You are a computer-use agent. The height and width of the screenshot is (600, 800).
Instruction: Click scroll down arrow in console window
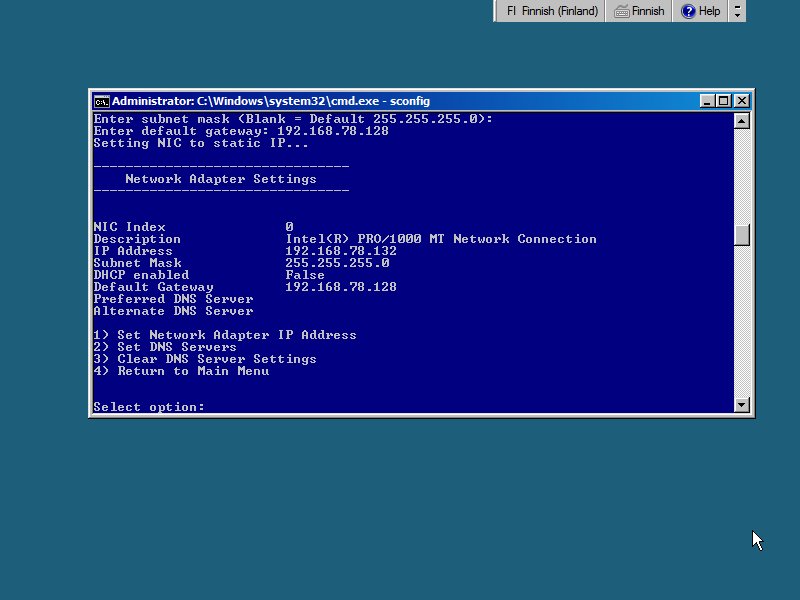(741, 405)
